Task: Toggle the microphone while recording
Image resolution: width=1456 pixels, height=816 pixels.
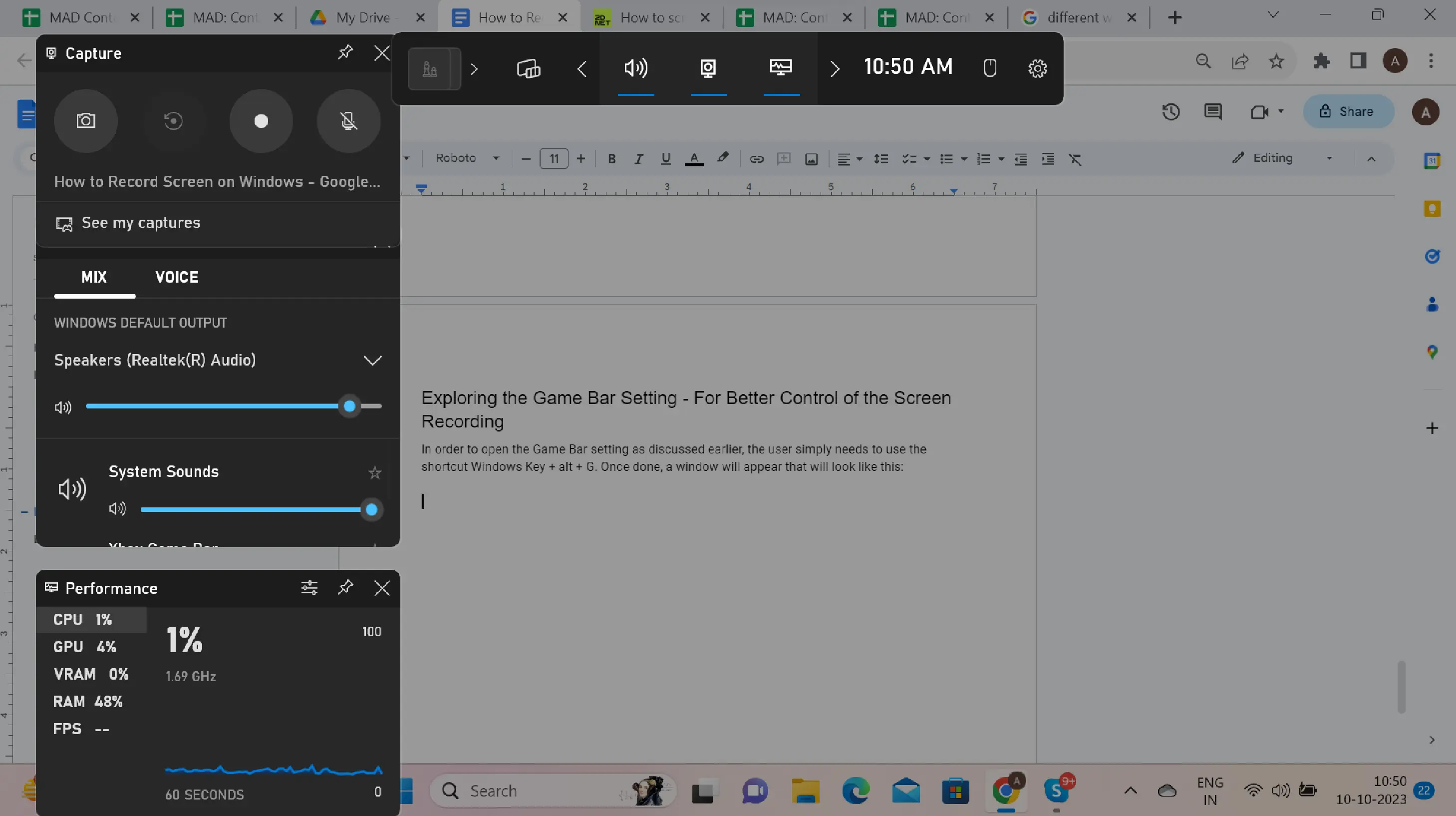Action: pyautogui.click(x=349, y=120)
